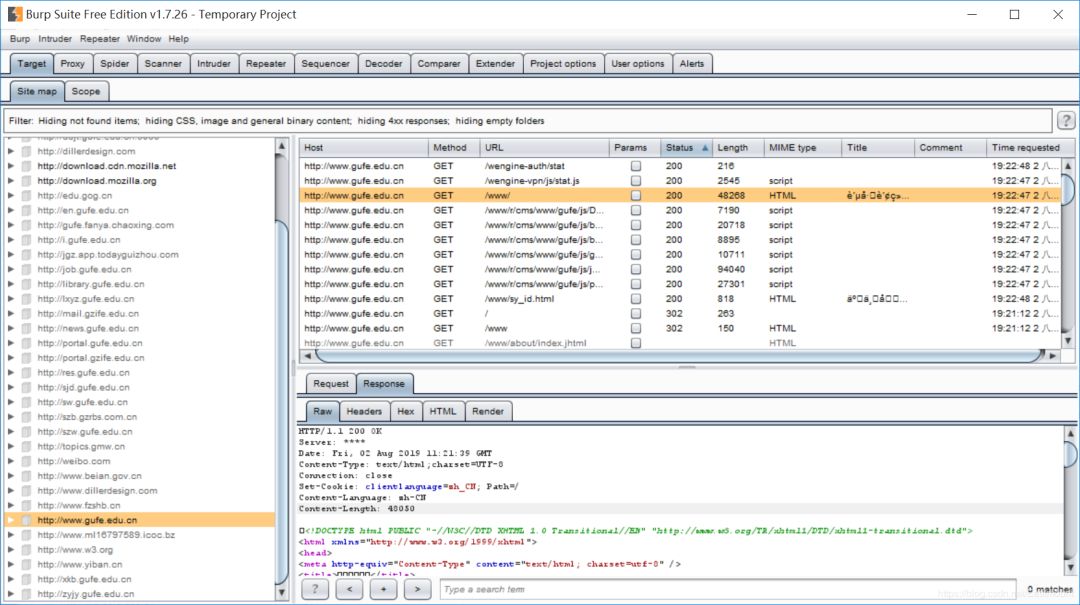Toggle Params checkbox in highlighted /www/ row

(x=635, y=196)
